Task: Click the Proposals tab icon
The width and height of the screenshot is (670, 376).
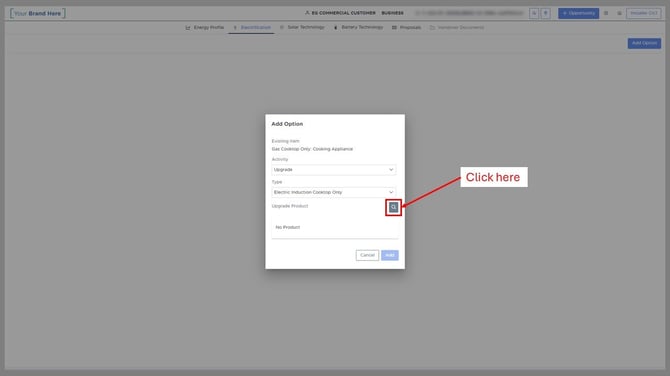Action: (394, 28)
